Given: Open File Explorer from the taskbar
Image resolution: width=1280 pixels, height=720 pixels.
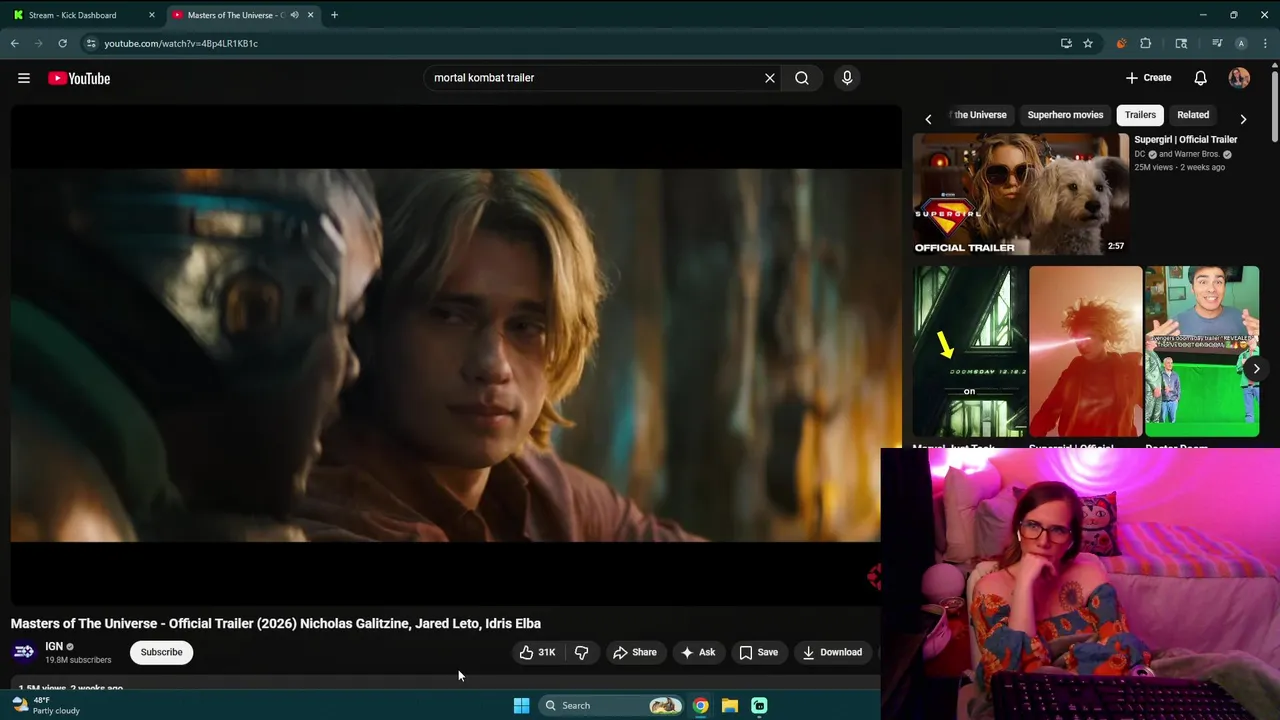Looking at the screenshot, I should [730, 705].
